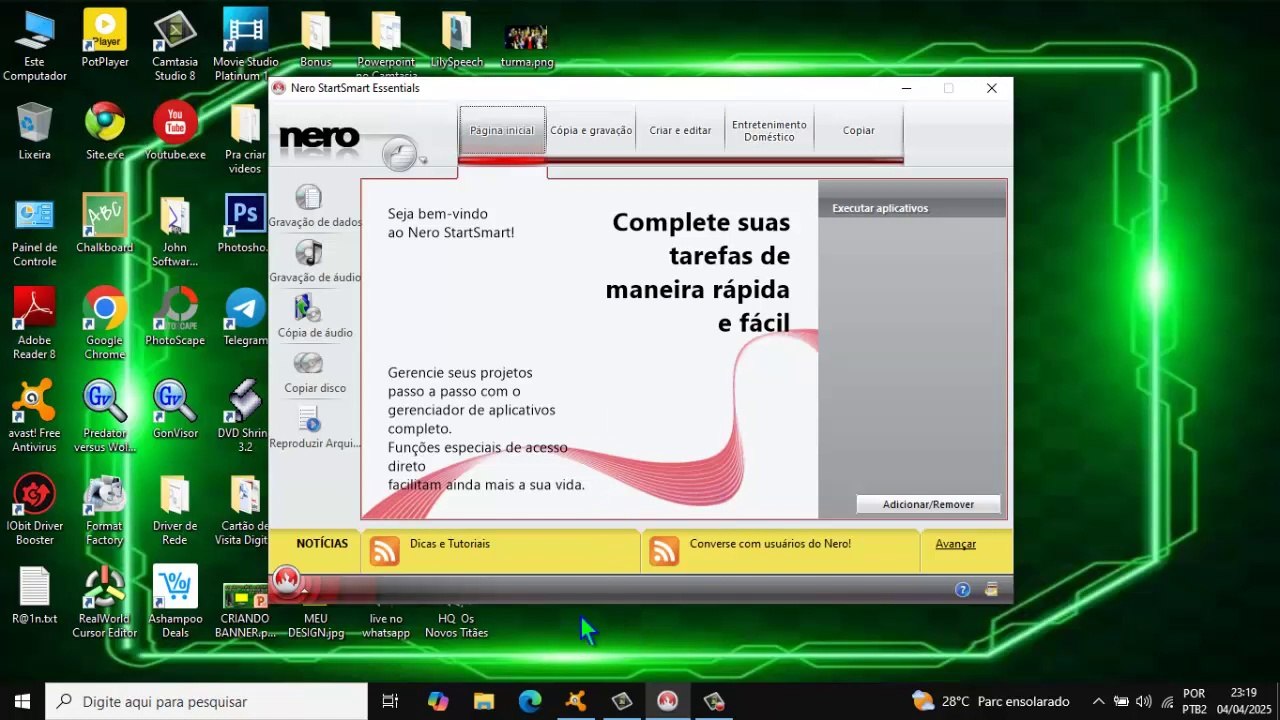Screen dimensions: 1280x720
Task: Open Converse com usuários do Nero feed
Action: click(x=770, y=544)
